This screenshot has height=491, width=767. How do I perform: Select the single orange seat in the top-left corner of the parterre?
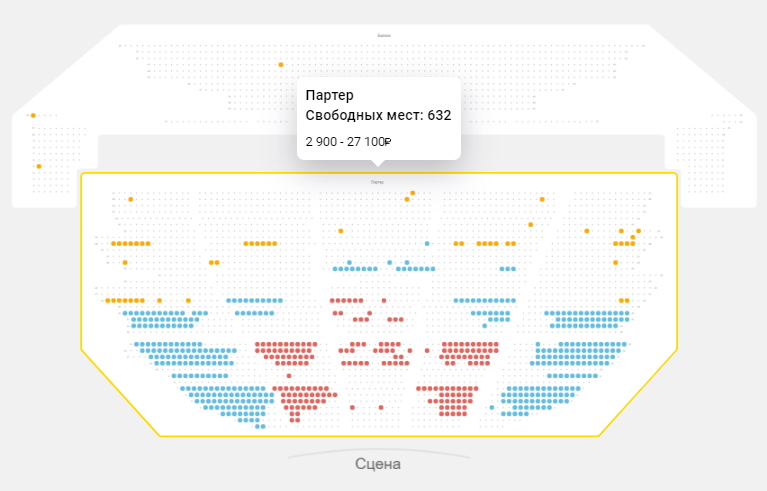(x=130, y=199)
